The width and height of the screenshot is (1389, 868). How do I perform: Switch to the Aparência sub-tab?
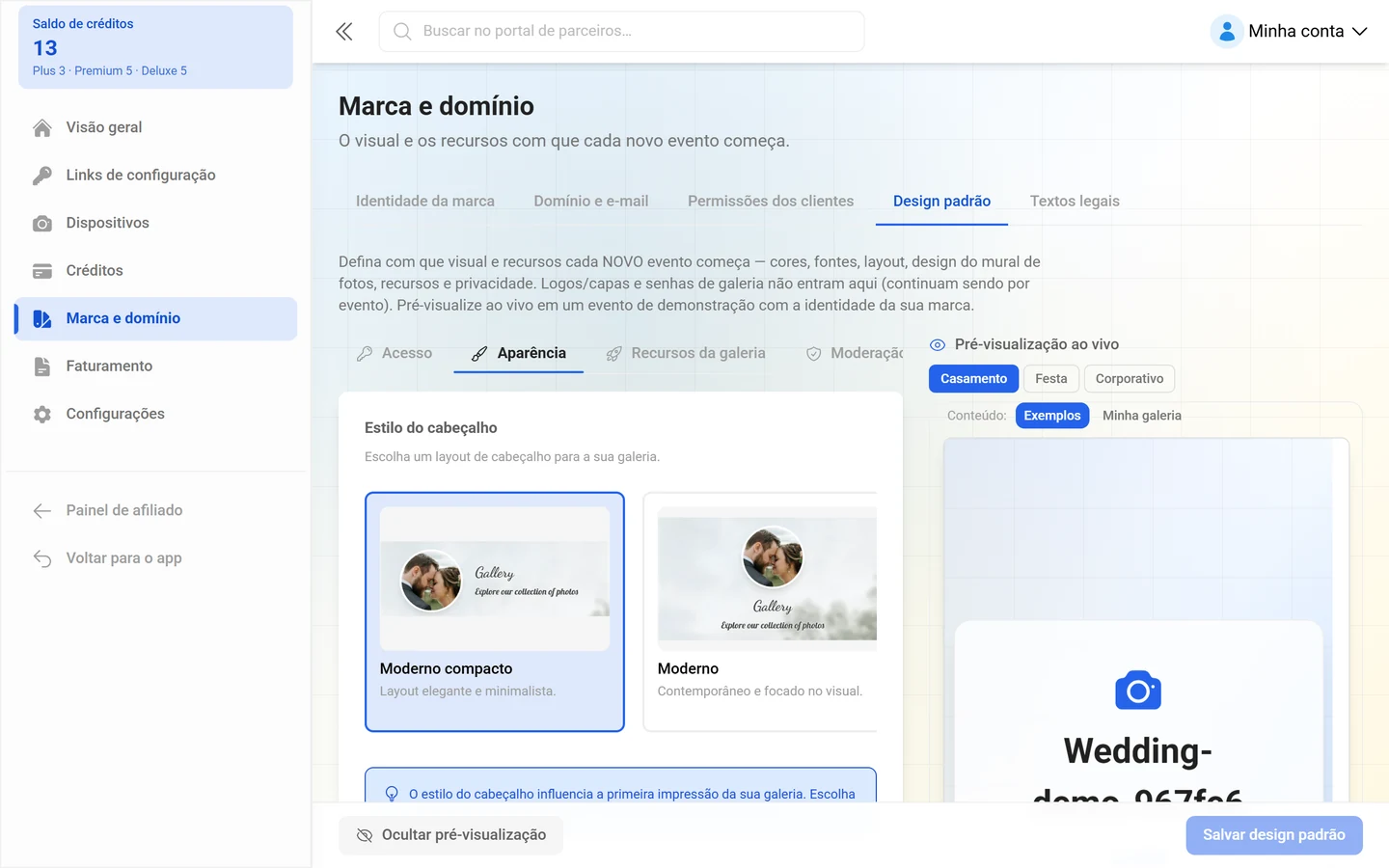[519, 354]
